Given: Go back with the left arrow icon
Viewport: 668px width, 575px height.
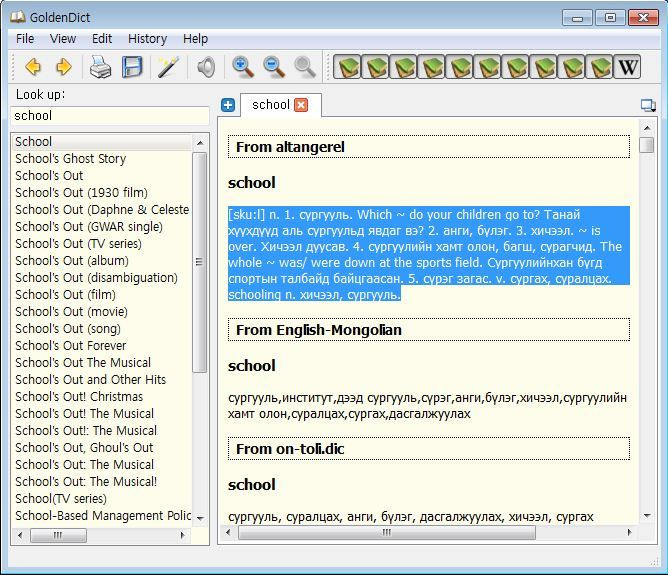Looking at the screenshot, I should point(33,67).
